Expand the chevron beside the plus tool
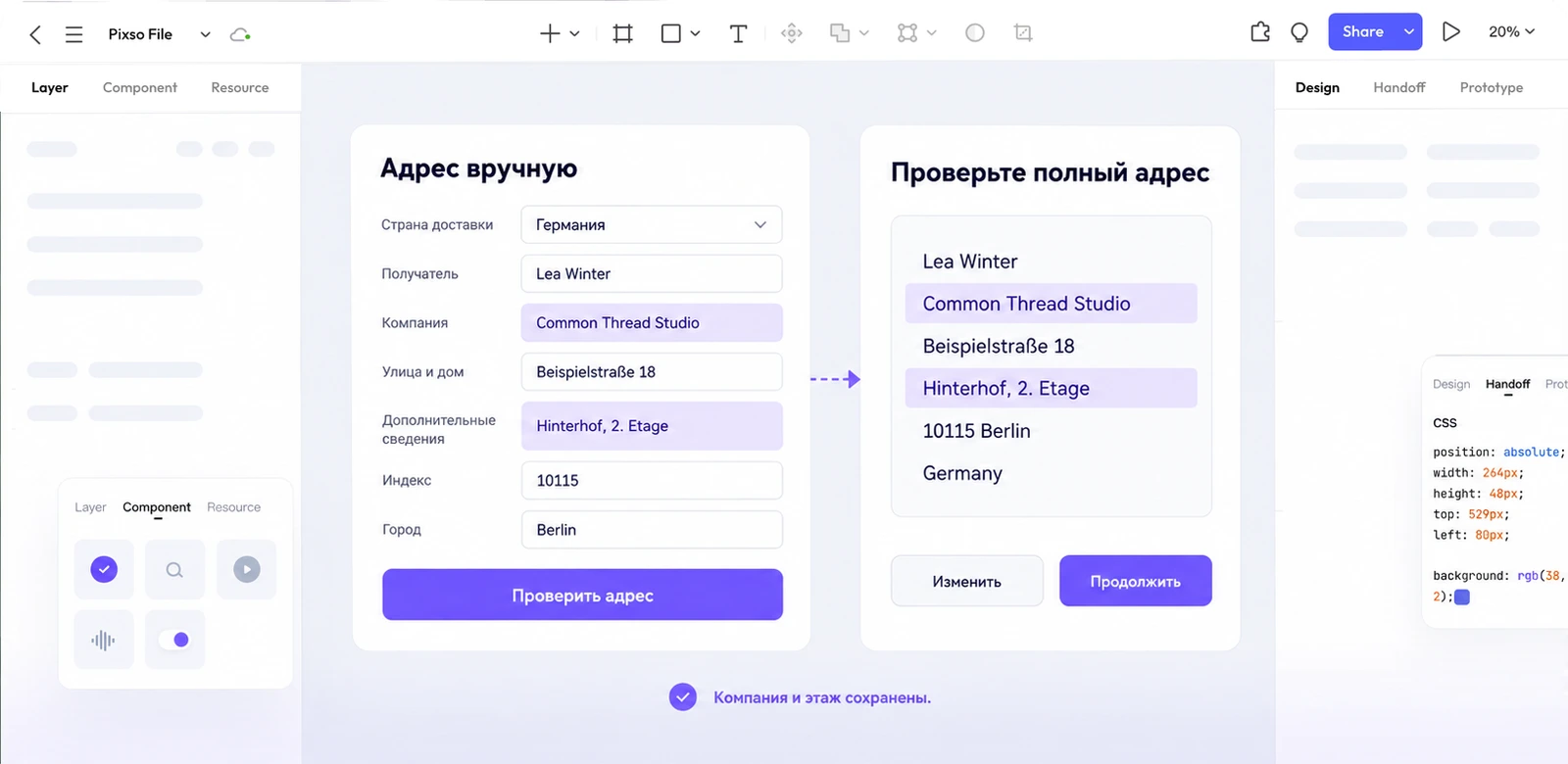The width and height of the screenshot is (1568, 764). (574, 33)
